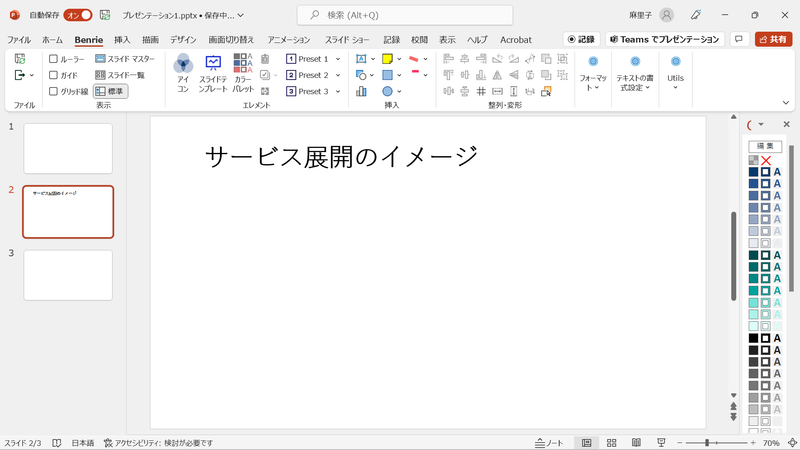Click the normal view status bar icon

pos(587,443)
